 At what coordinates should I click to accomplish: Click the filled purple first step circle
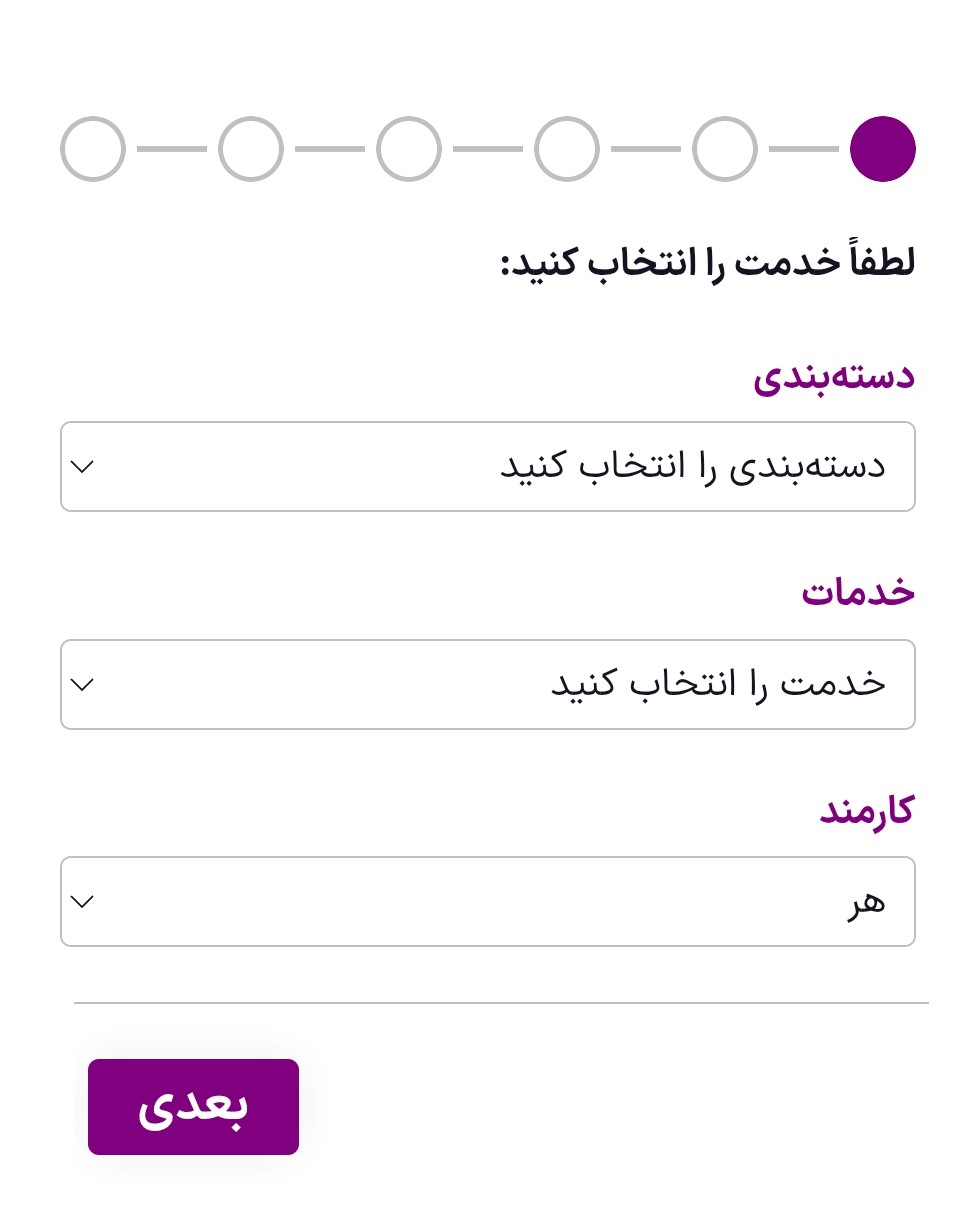(883, 149)
